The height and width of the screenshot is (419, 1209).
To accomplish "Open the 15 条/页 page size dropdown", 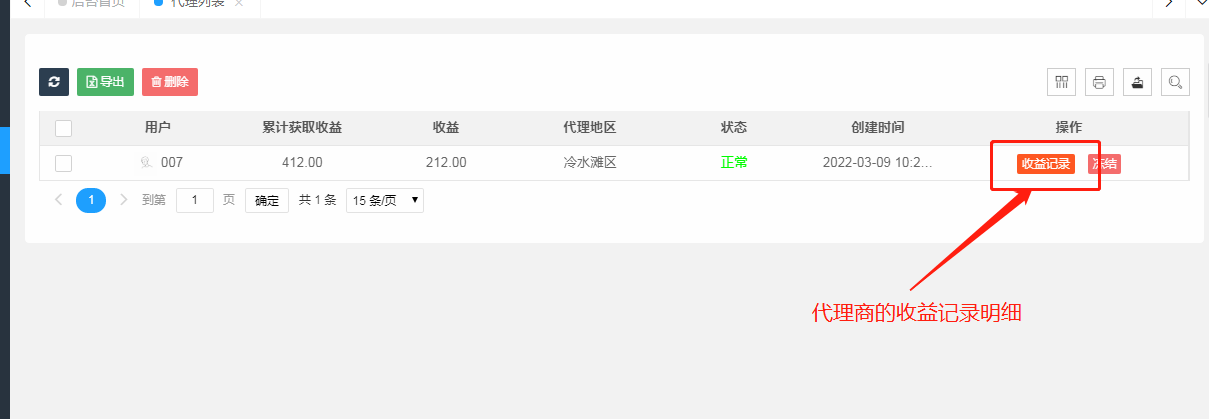I will [385, 200].
